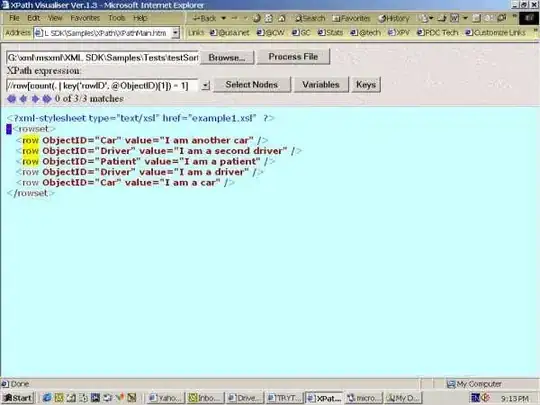This screenshot has height=405, width=540.
Task: Open the PDC Tech links shortcut
Action: click(437, 33)
